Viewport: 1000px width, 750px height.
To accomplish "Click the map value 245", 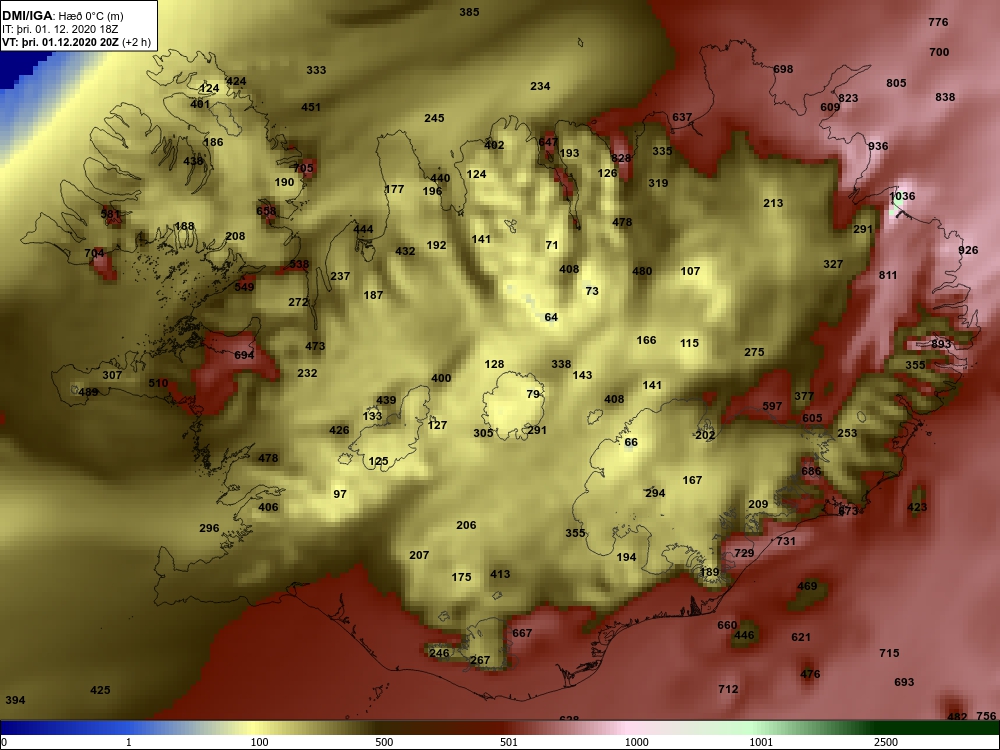I will point(434,118).
